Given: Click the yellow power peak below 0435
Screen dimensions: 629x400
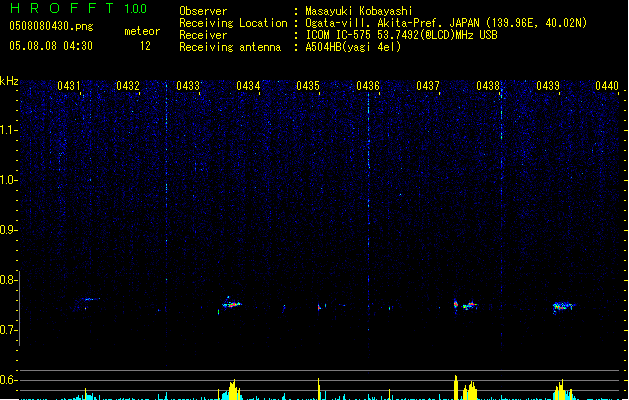Looking at the screenshot, I should [319, 389].
